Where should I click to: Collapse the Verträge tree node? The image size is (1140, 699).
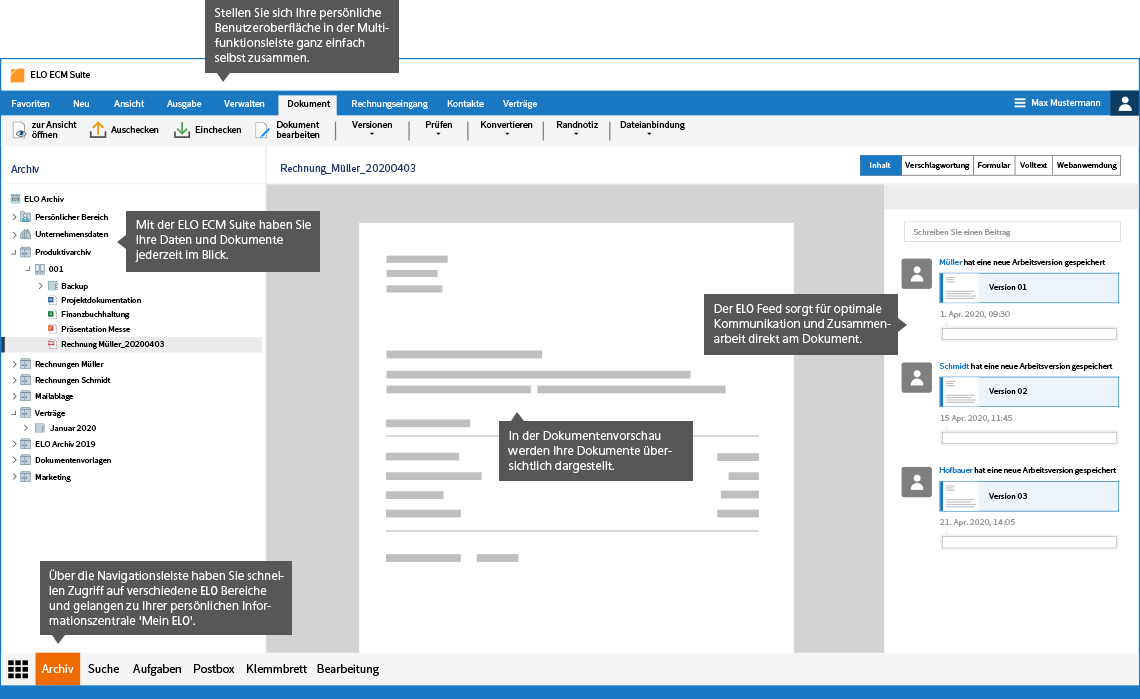[14, 413]
